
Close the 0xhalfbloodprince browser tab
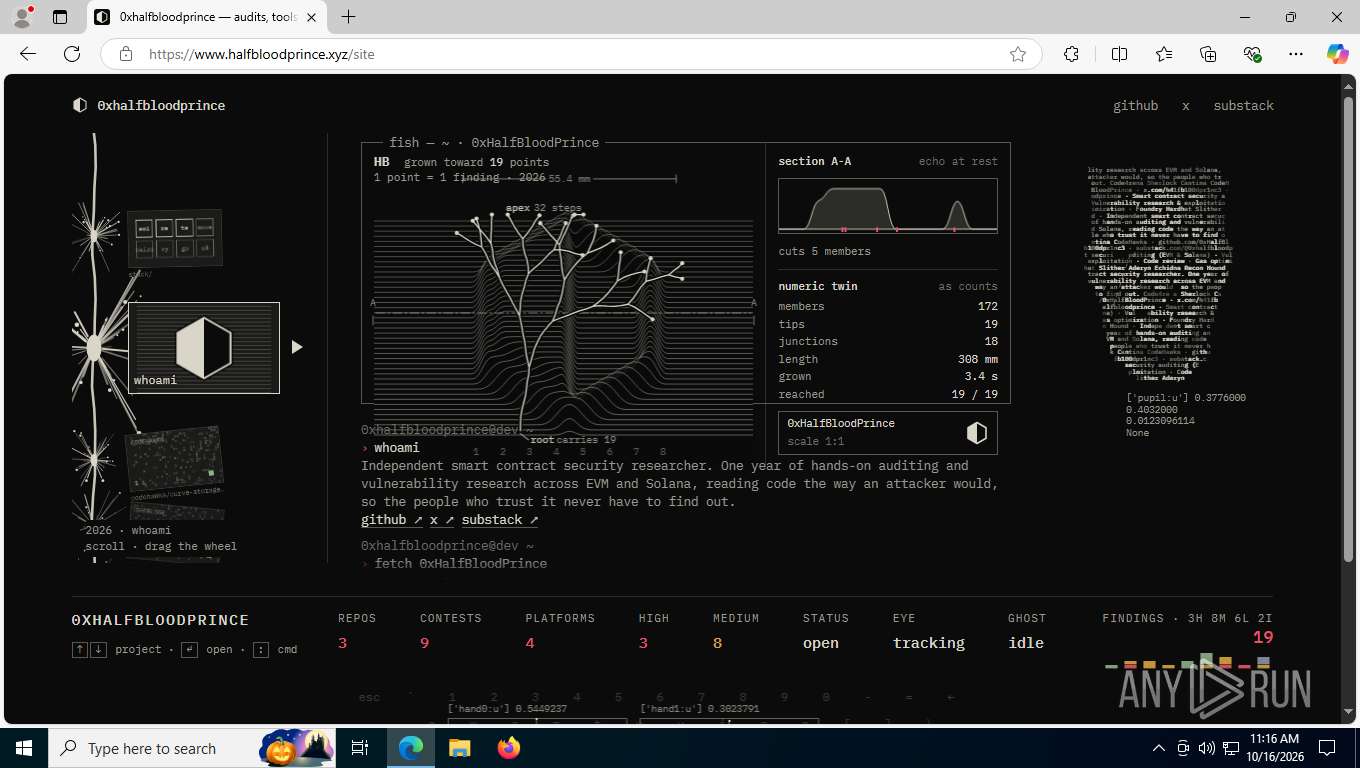pyautogui.click(x=312, y=17)
